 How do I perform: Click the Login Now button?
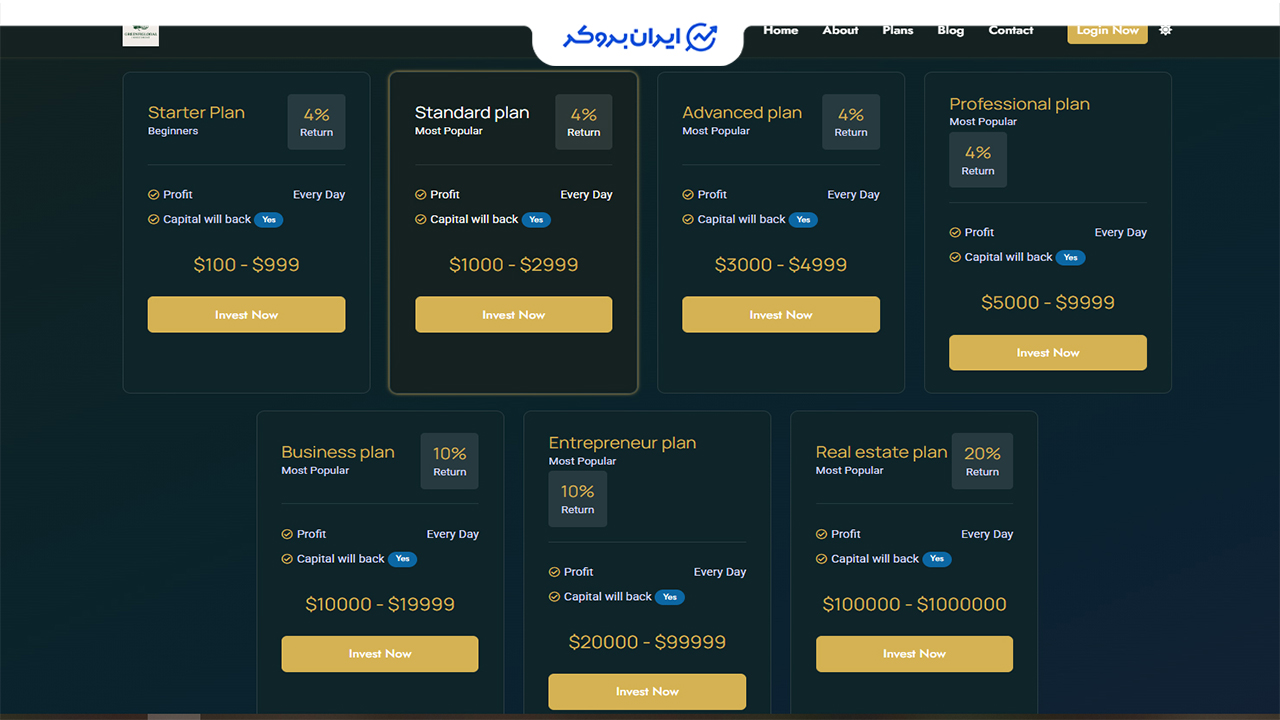1108,30
